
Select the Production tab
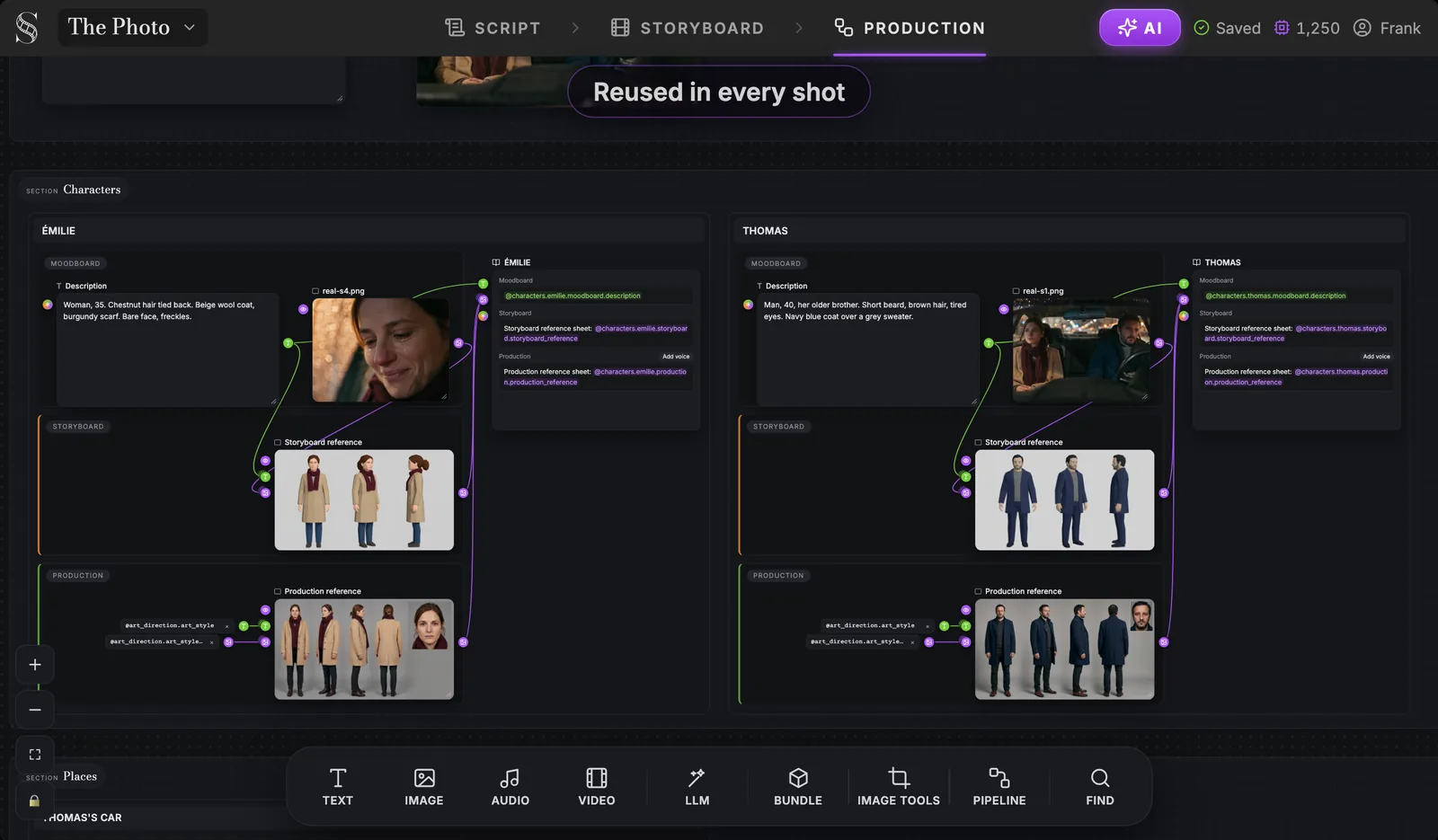(x=910, y=28)
